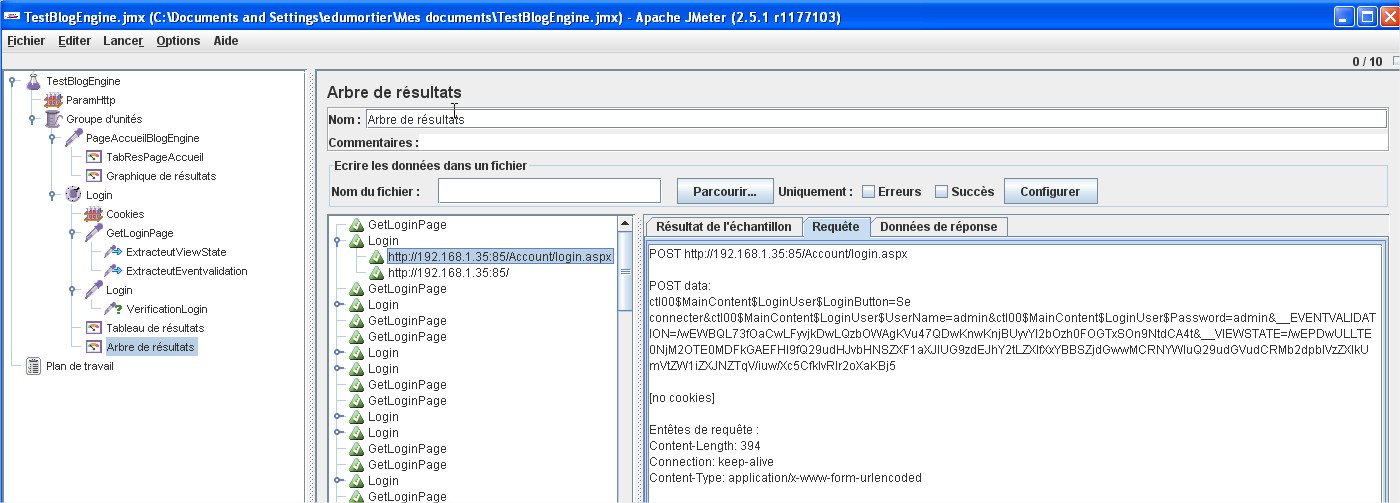Click the 0 / 10 thread counter
Image resolution: width=1400 pixels, height=503 pixels.
tap(1367, 62)
